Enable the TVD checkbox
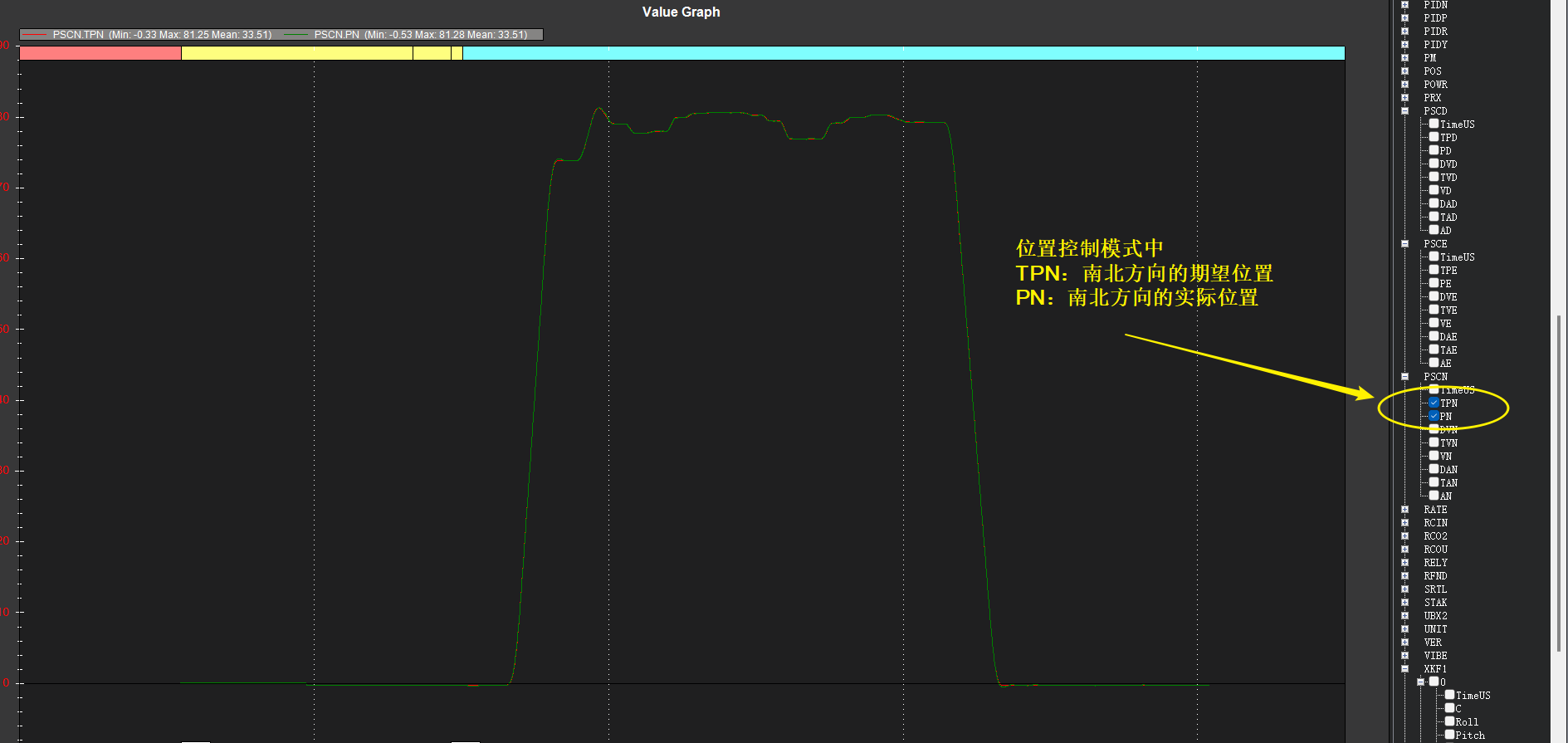Viewport: 1568px width, 743px height. pyautogui.click(x=1434, y=177)
